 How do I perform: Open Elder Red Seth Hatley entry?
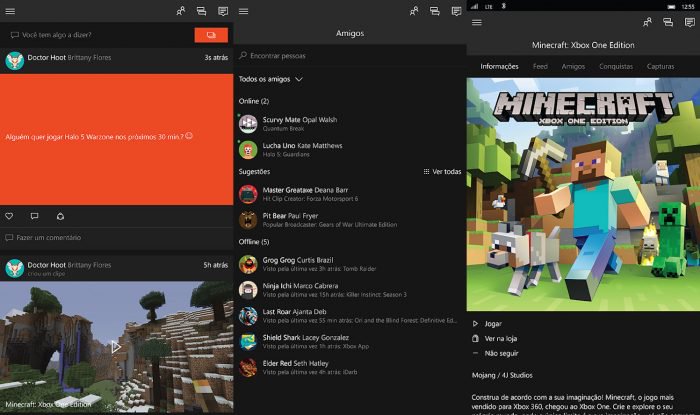(x=350, y=368)
